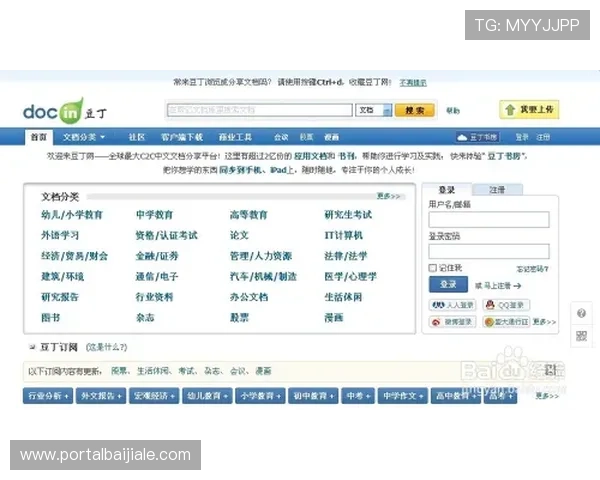The width and height of the screenshot is (600, 480).
Task: Toggle the 记住我 checkbox
Action: tap(433, 268)
